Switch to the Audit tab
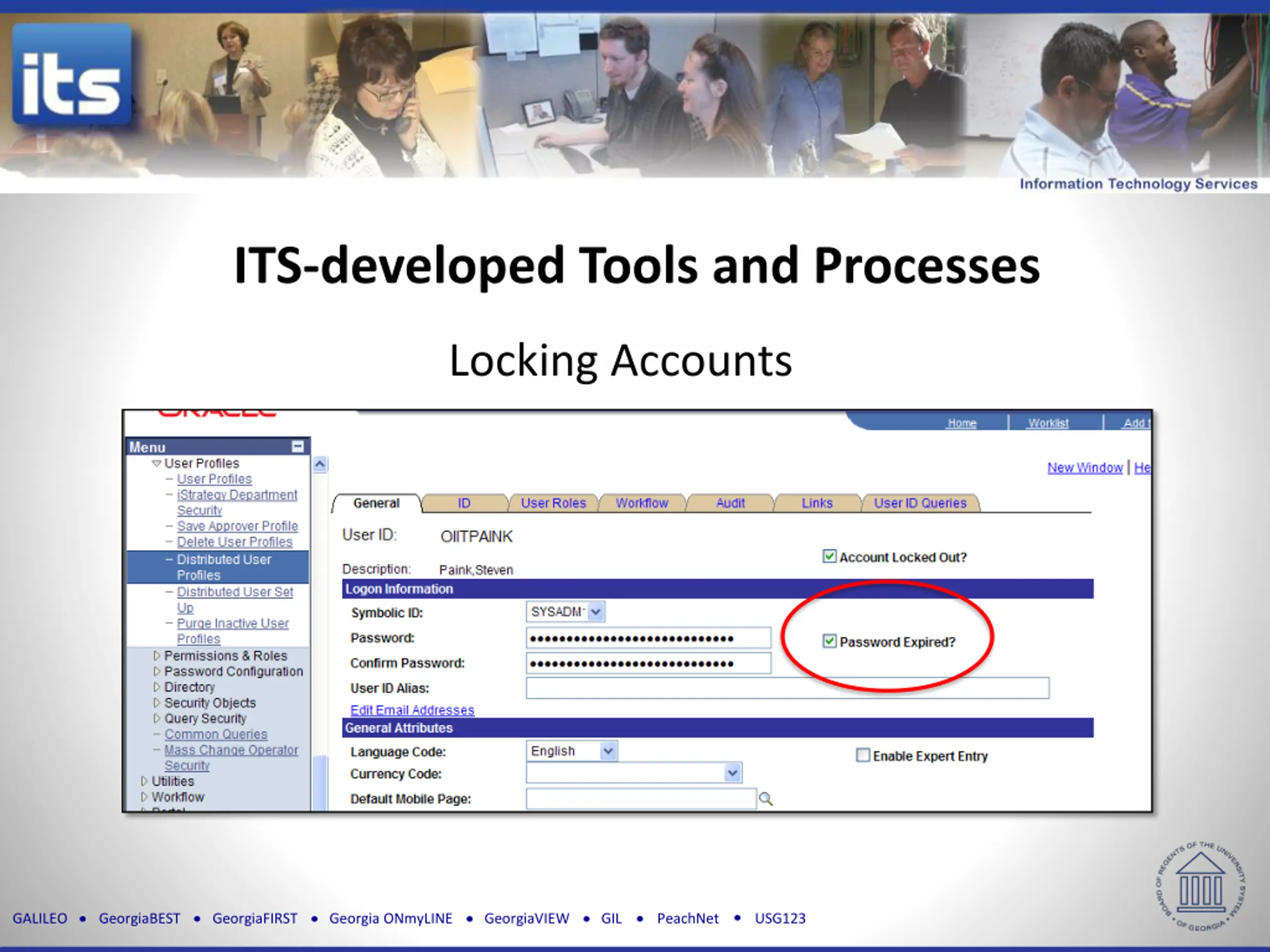This screenshot has height=952, width=1270. tap(730, 503)
